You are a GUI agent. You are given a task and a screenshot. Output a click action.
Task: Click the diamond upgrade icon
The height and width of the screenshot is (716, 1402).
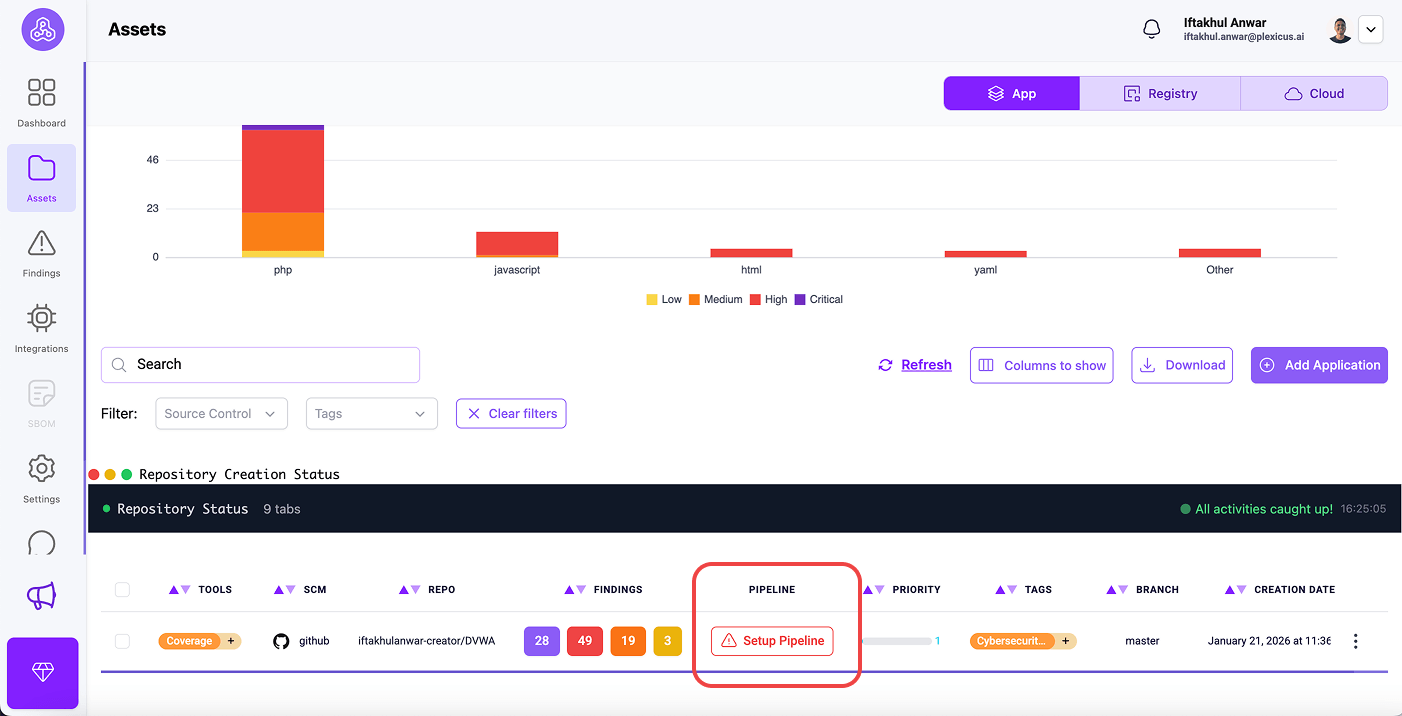pos(42,673)
